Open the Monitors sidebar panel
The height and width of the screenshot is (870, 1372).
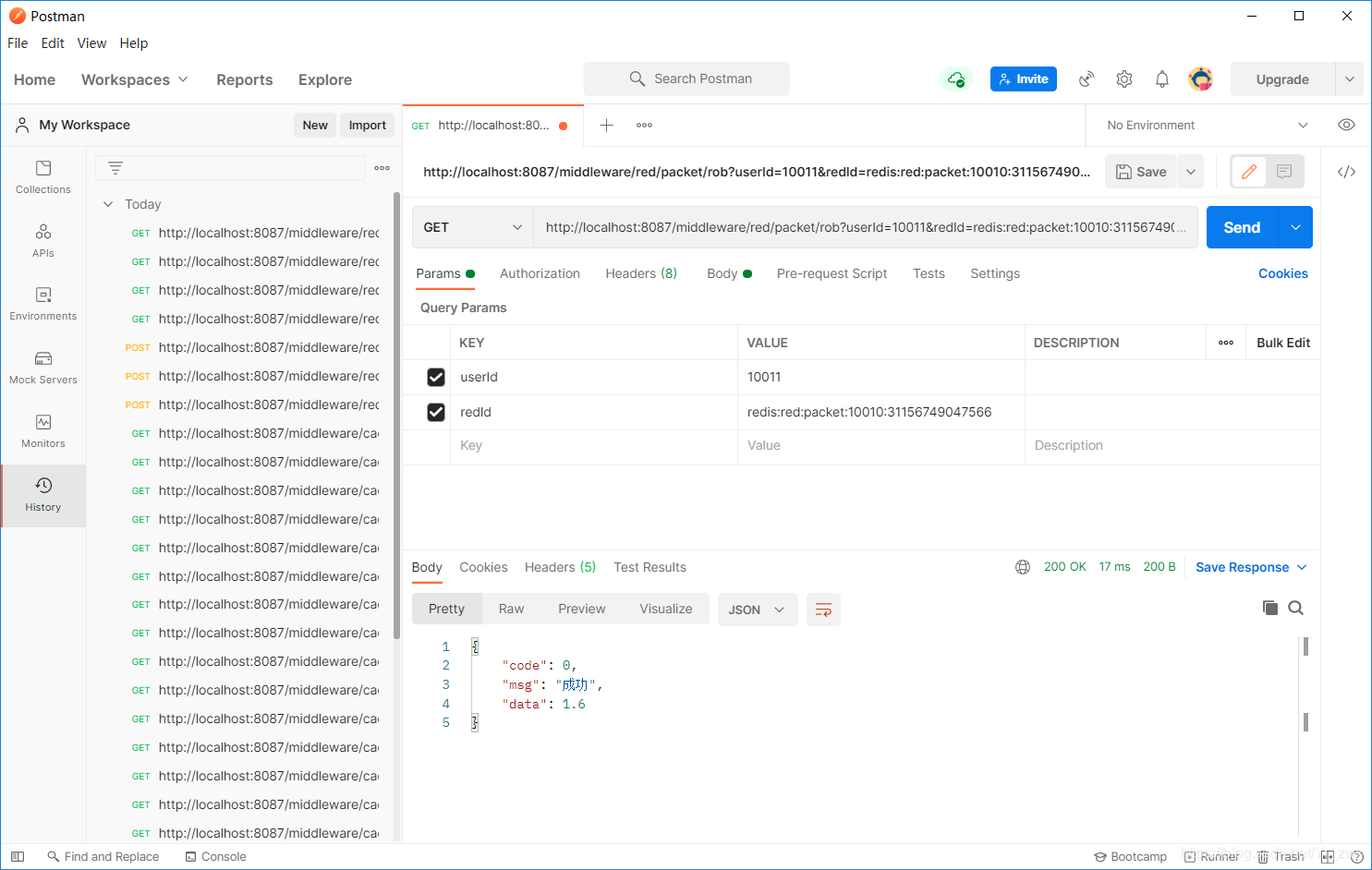(x=43, y=431)
